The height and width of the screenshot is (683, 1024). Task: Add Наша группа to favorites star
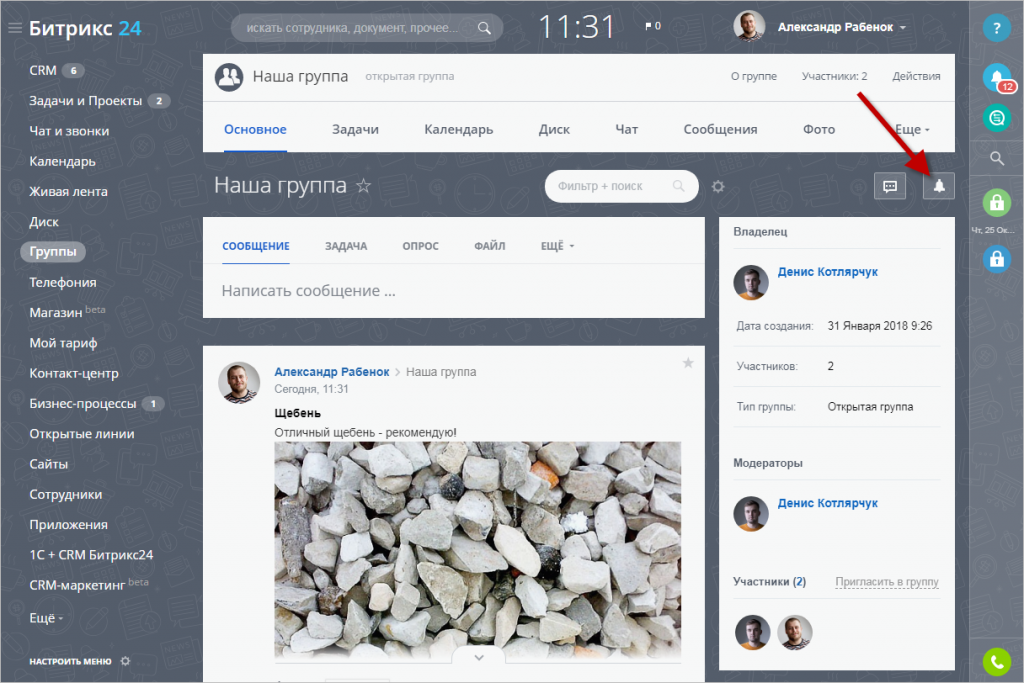pyautogui.click(x=363, y=186)
